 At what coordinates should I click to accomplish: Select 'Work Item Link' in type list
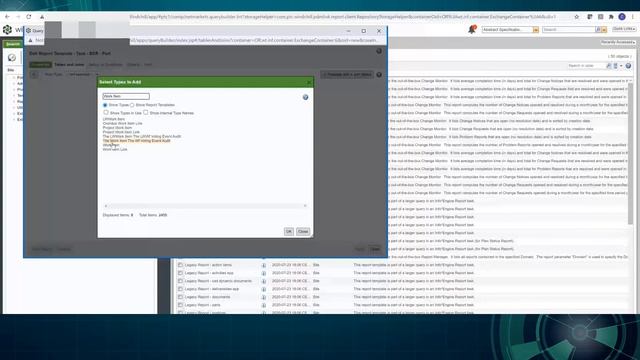click(115, 149)
